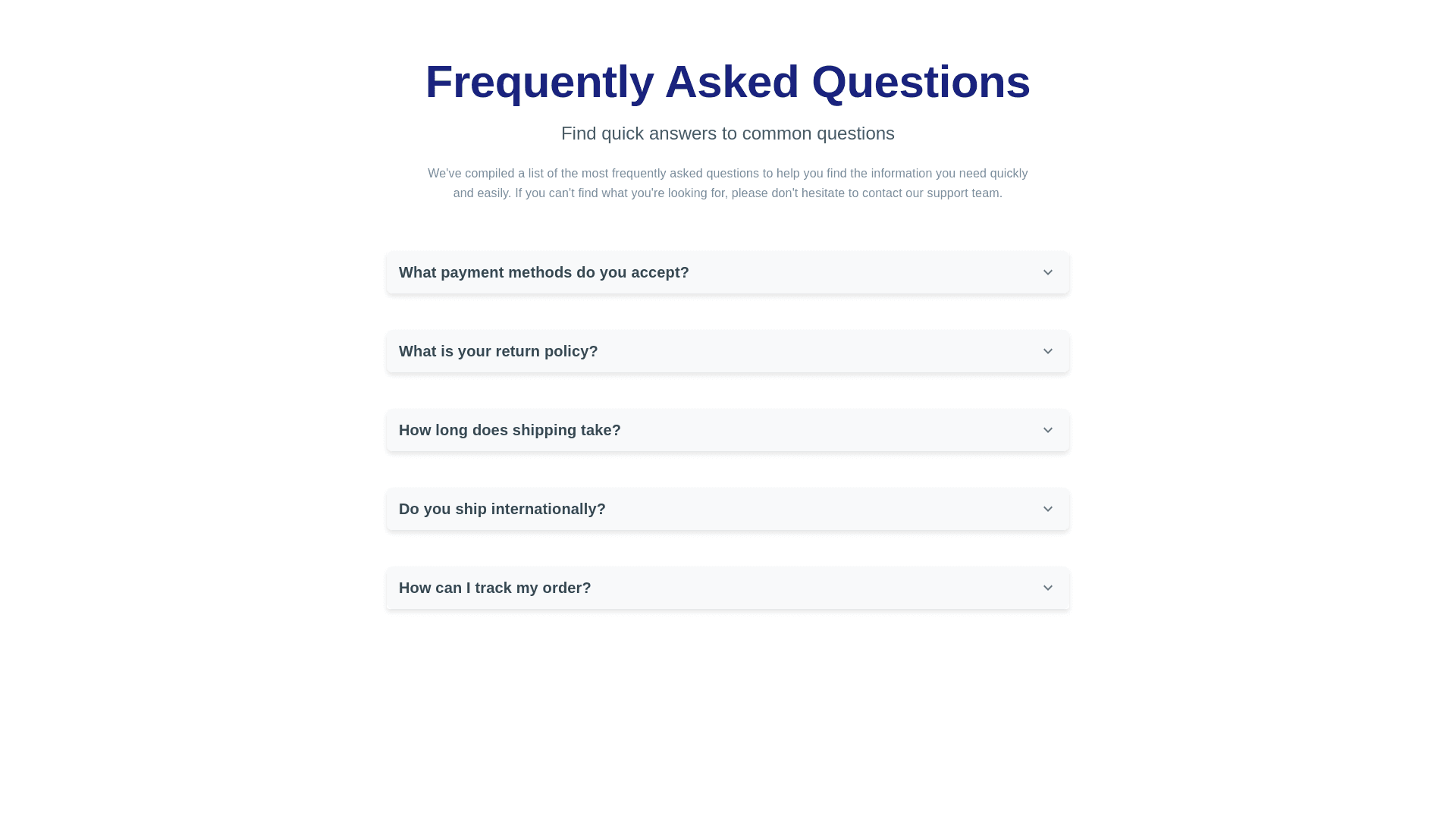Click the 'contact our support team' phrase
Viewport: 1456px width, 819px height.
(931, 193)
